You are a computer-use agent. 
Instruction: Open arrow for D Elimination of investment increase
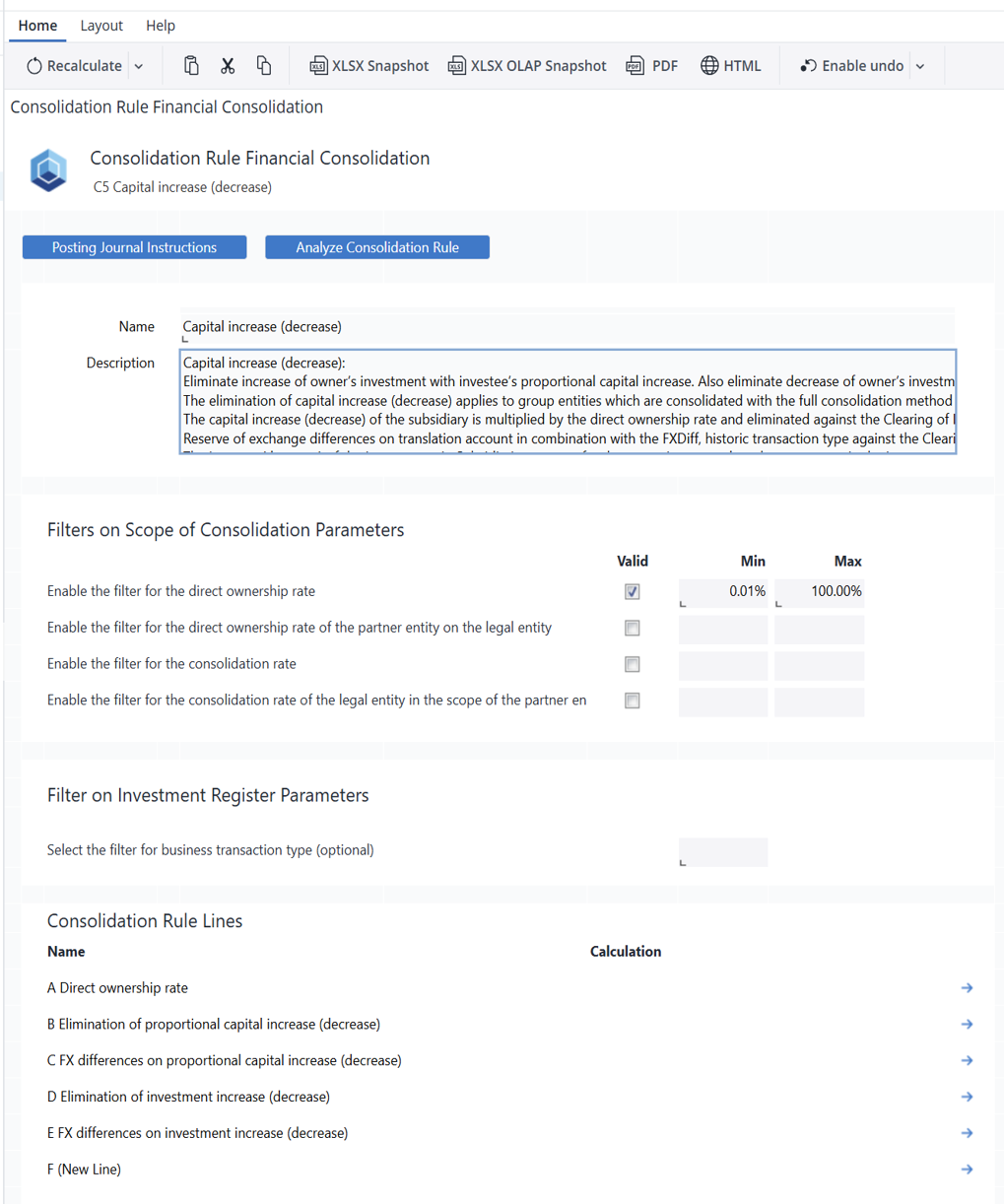(x=967, y=1097)
